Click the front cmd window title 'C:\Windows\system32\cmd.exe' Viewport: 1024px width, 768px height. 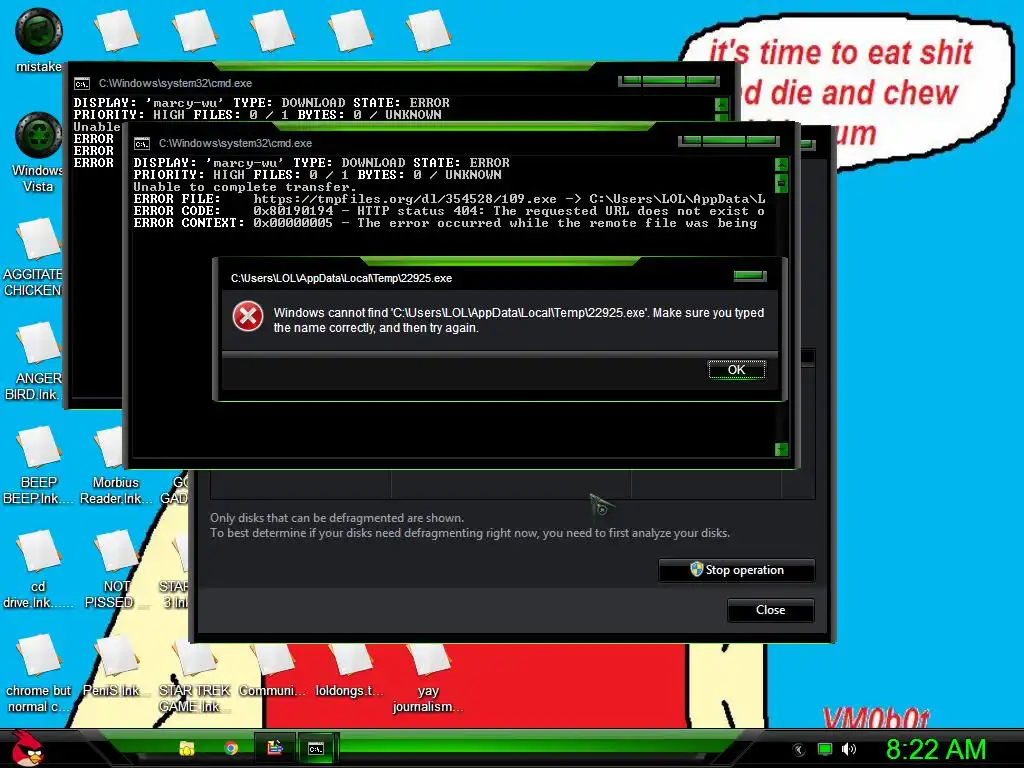(x=236, y=144)
